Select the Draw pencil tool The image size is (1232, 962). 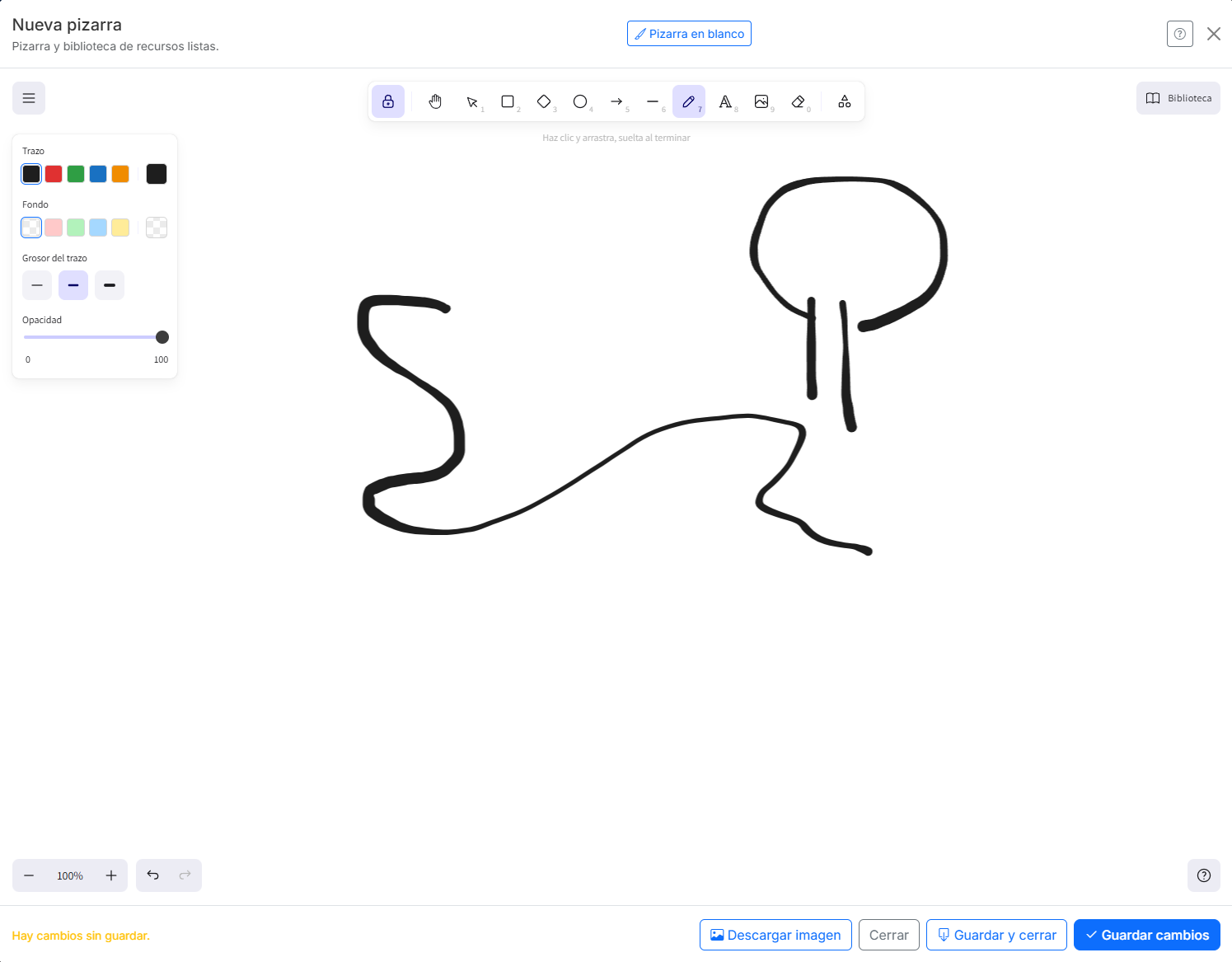689,101
